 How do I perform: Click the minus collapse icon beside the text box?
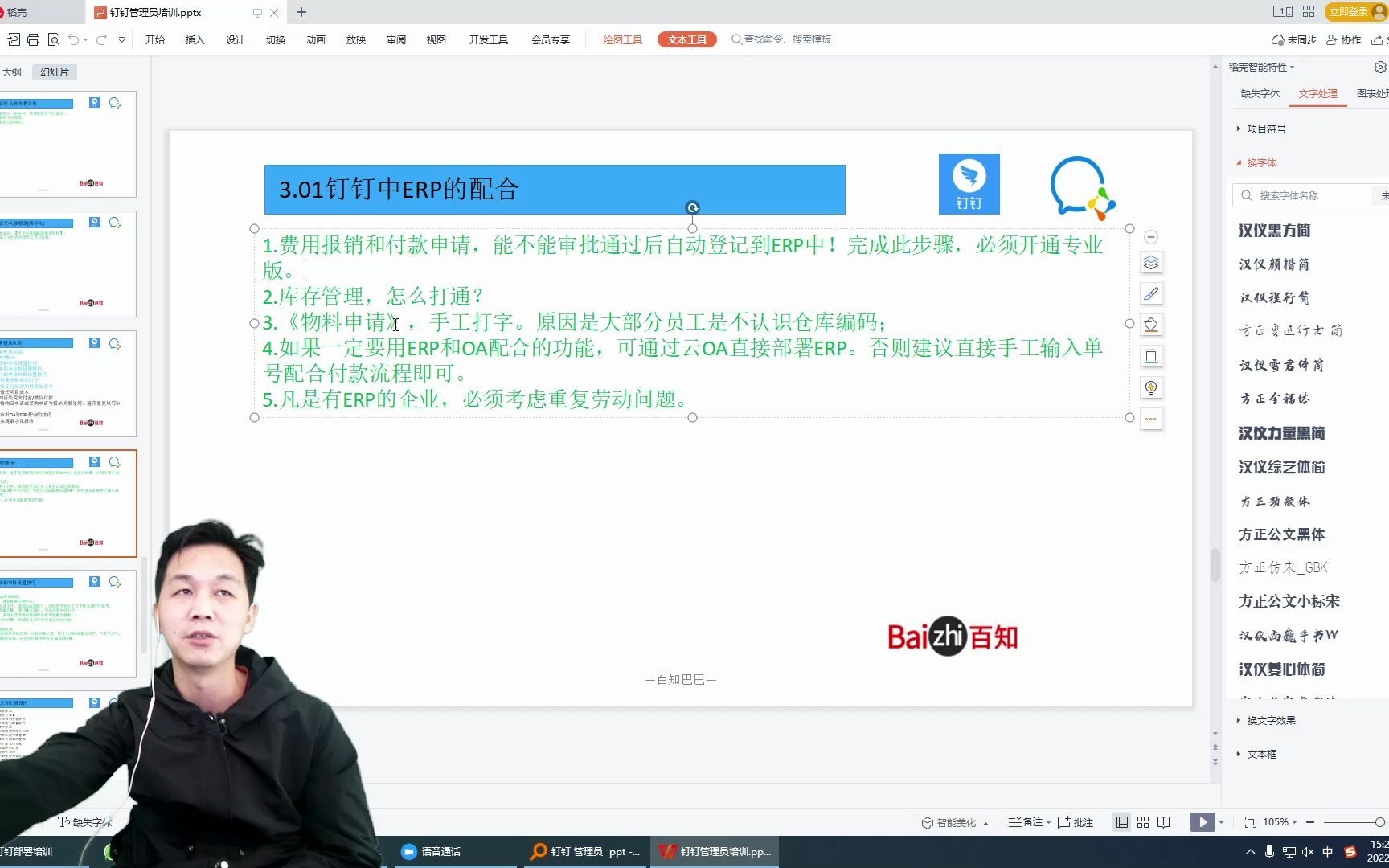(1151, 237)
